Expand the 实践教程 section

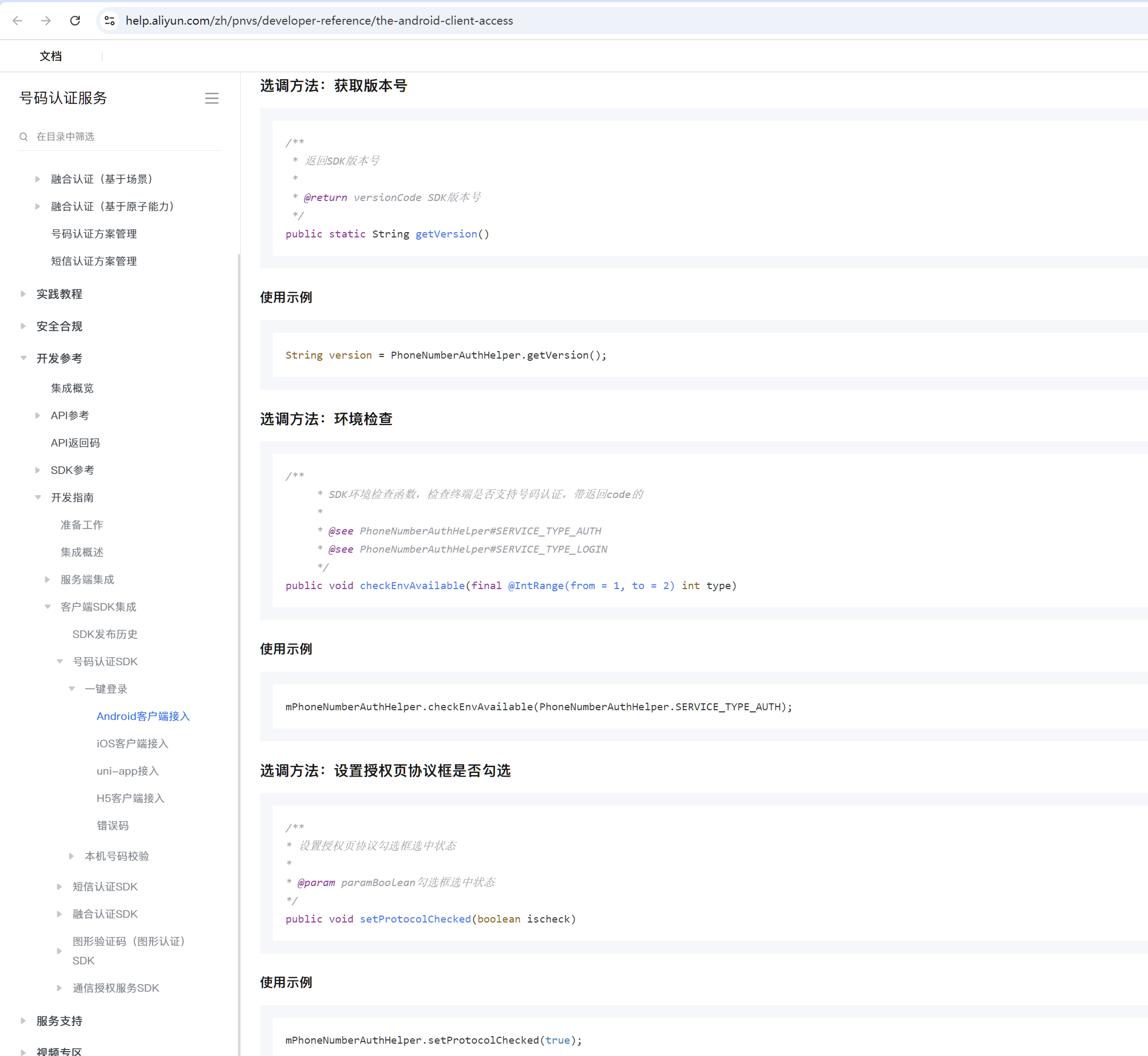(x=24, y=294)
